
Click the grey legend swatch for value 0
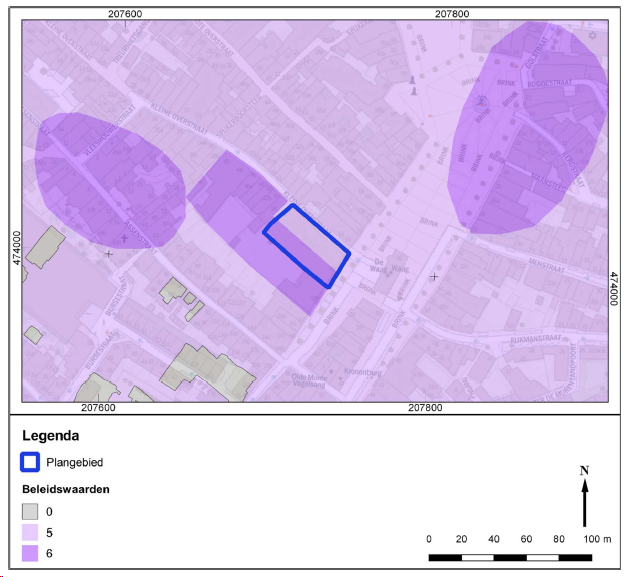pos(31,511)
